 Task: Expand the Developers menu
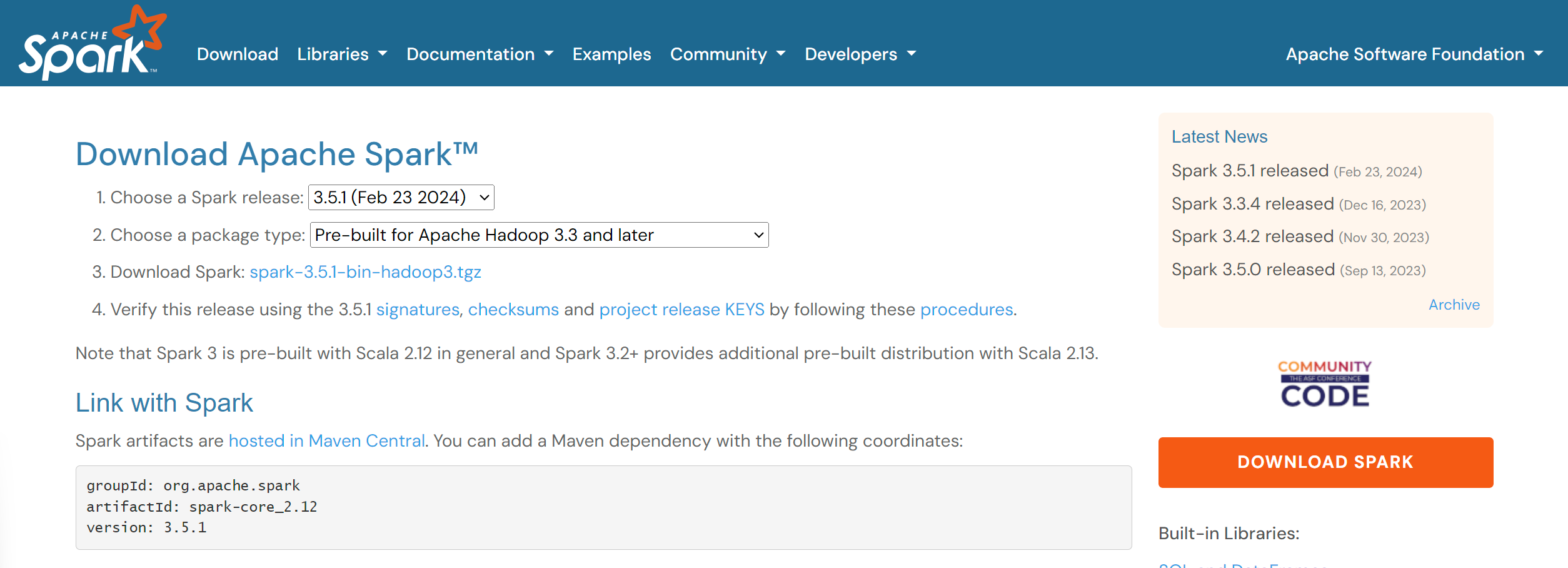[x=860, y=54]
